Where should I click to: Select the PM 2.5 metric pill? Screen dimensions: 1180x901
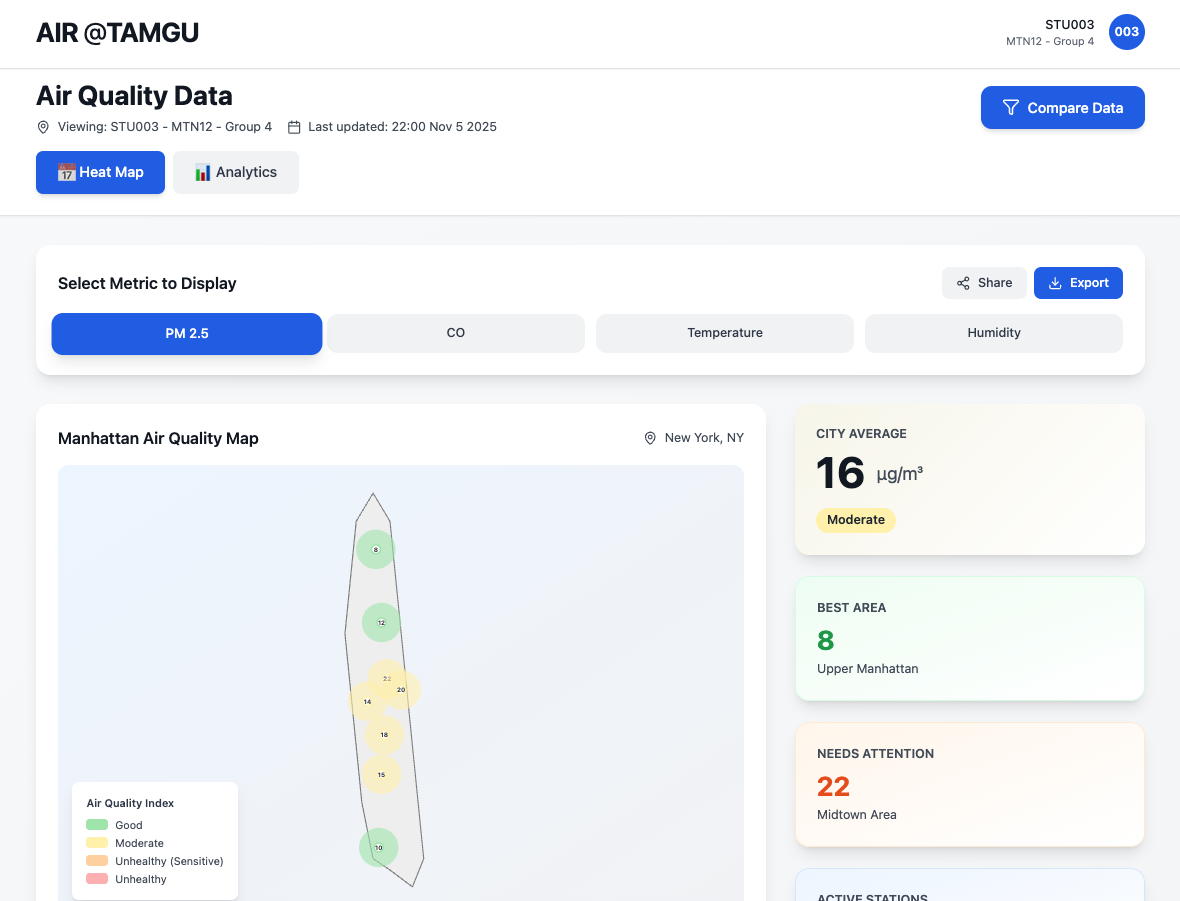(186, 333)
